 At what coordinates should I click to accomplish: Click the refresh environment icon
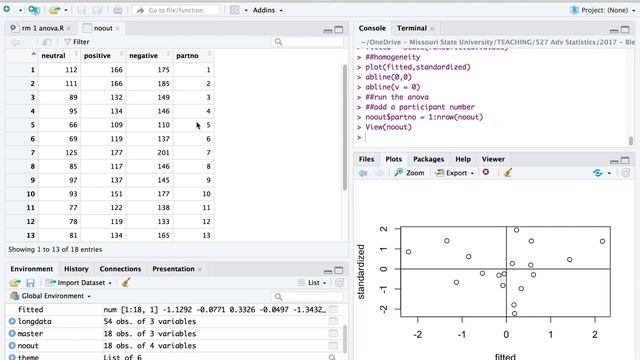click(x=339, y=283)
